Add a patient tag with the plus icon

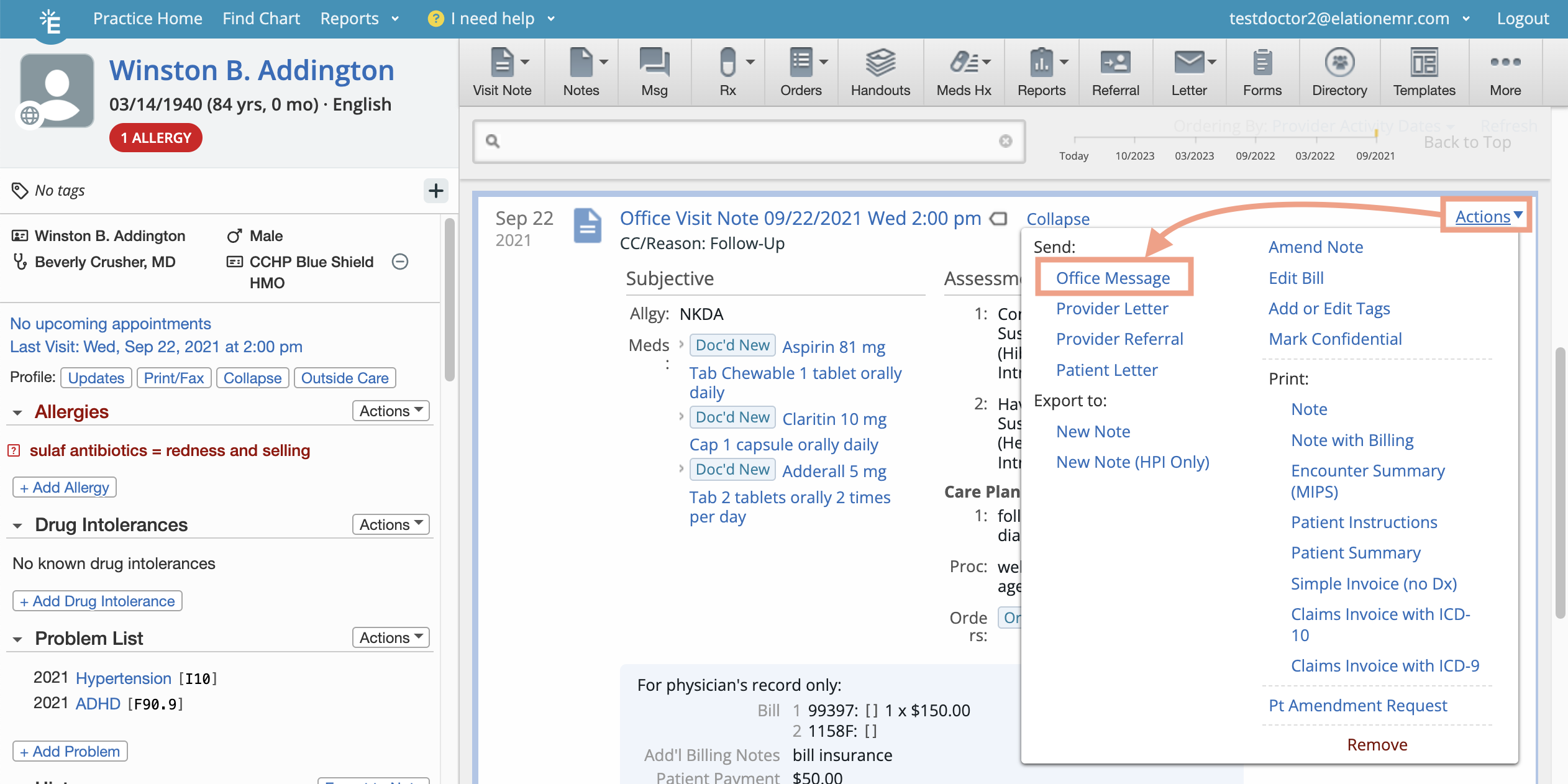coord(436,191)
